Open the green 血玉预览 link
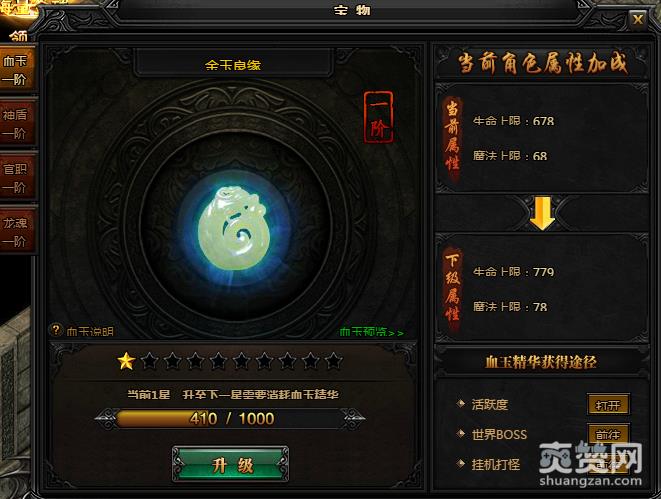Screen dimensions: 661x499 point(371,332)
